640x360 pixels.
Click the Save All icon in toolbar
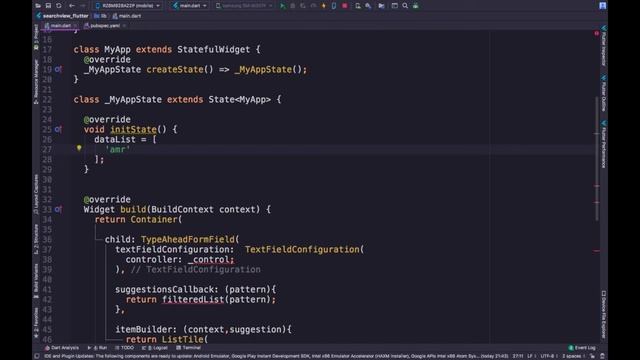point(48,6)
